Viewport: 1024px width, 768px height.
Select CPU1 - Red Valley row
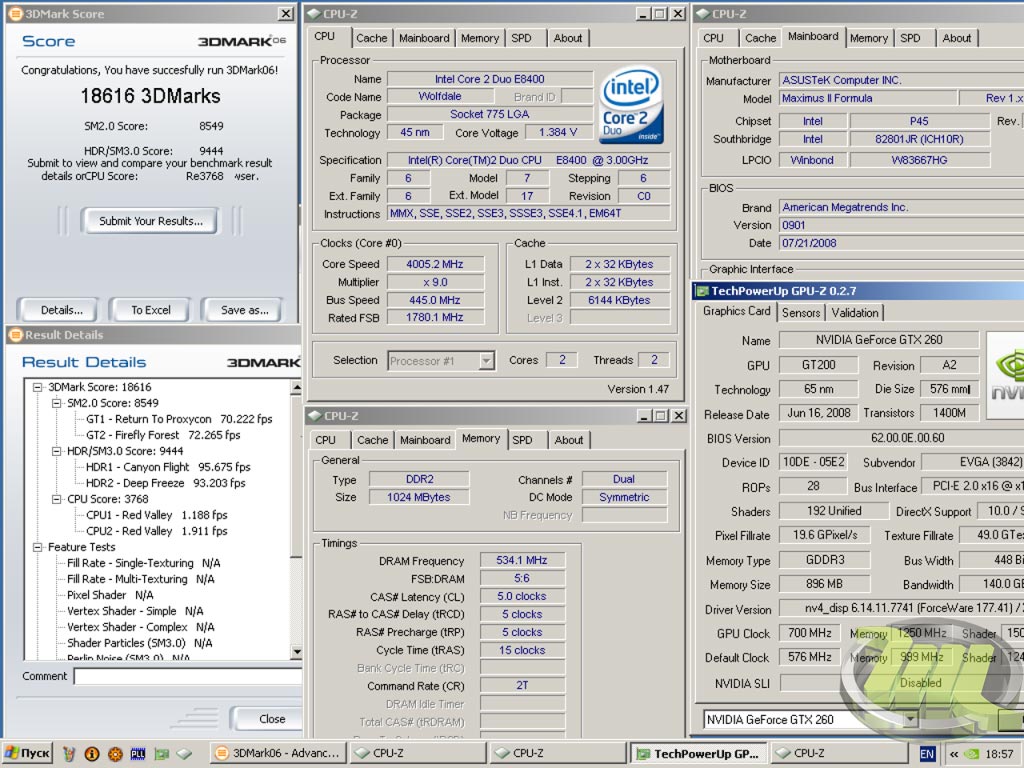[157, 515]
